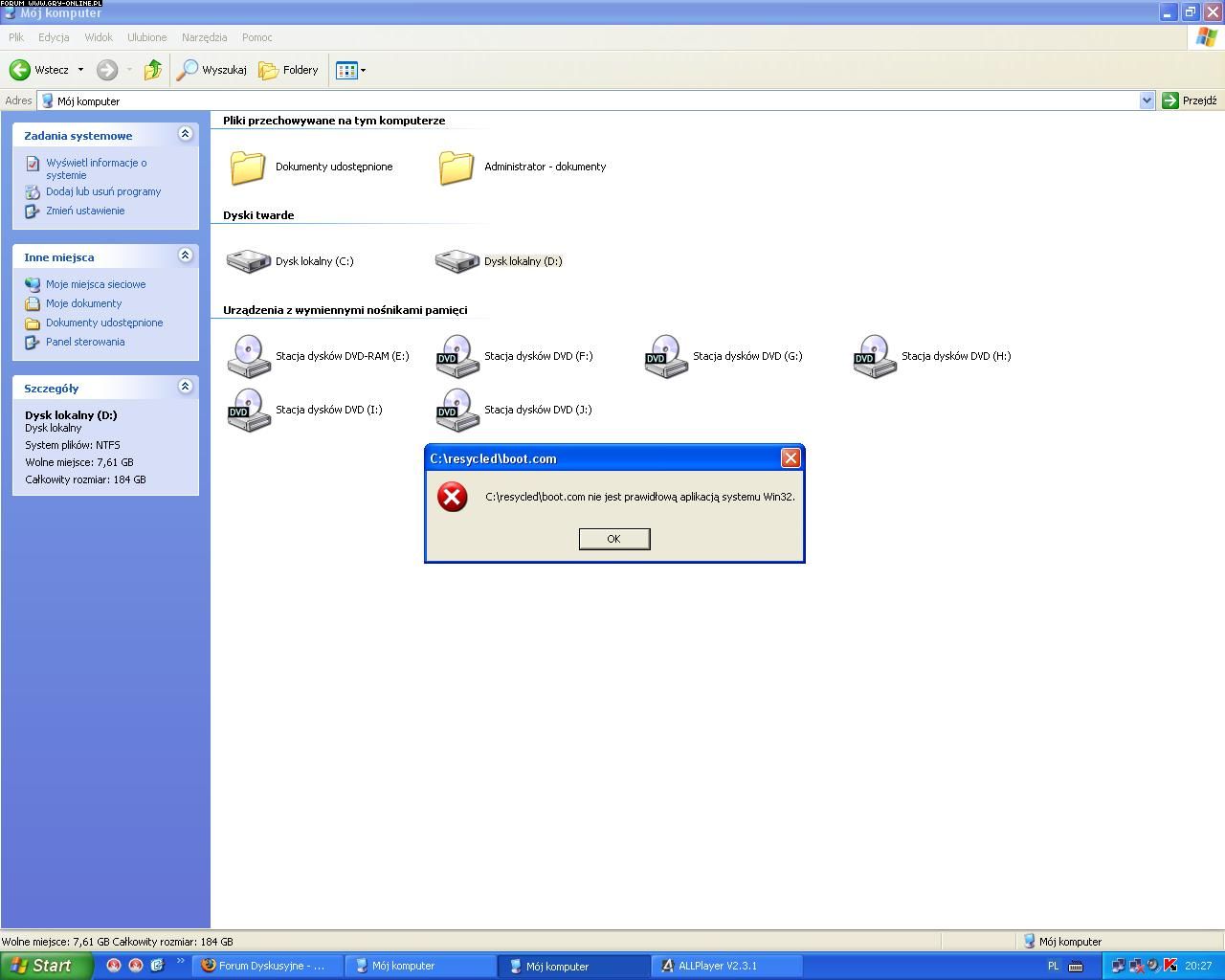1225x980 pixels.
Task: Select the DVD (I:) drive icon
Action: (249, 410)
